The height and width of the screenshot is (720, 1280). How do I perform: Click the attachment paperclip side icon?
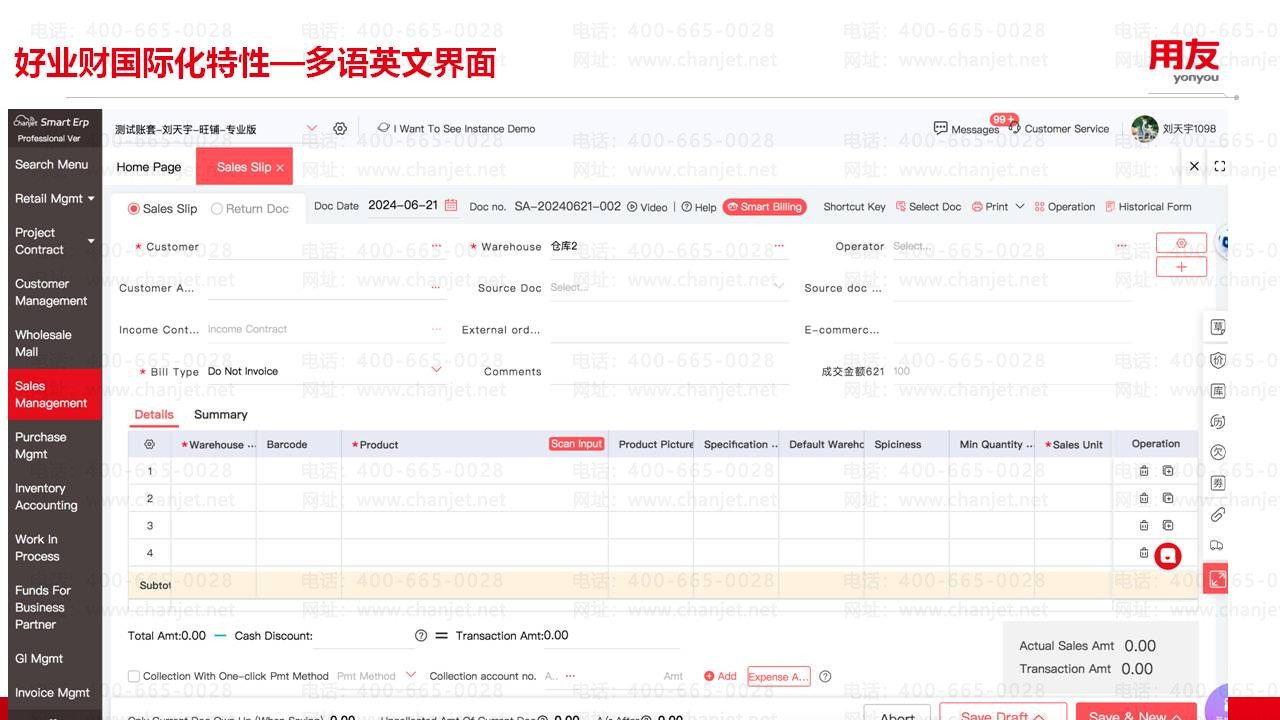1217,515
